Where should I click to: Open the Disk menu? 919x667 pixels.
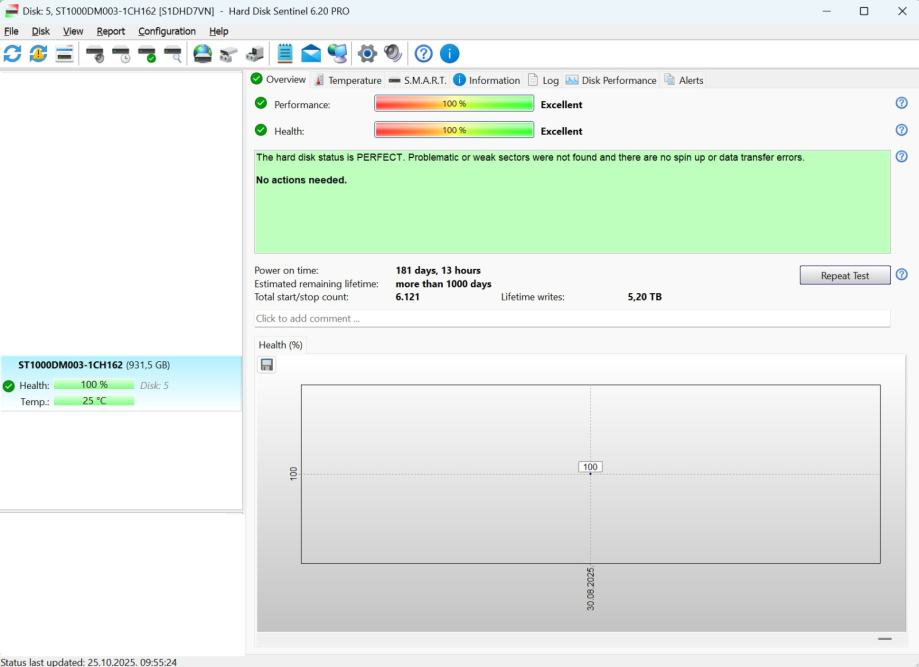click(40, 31)
